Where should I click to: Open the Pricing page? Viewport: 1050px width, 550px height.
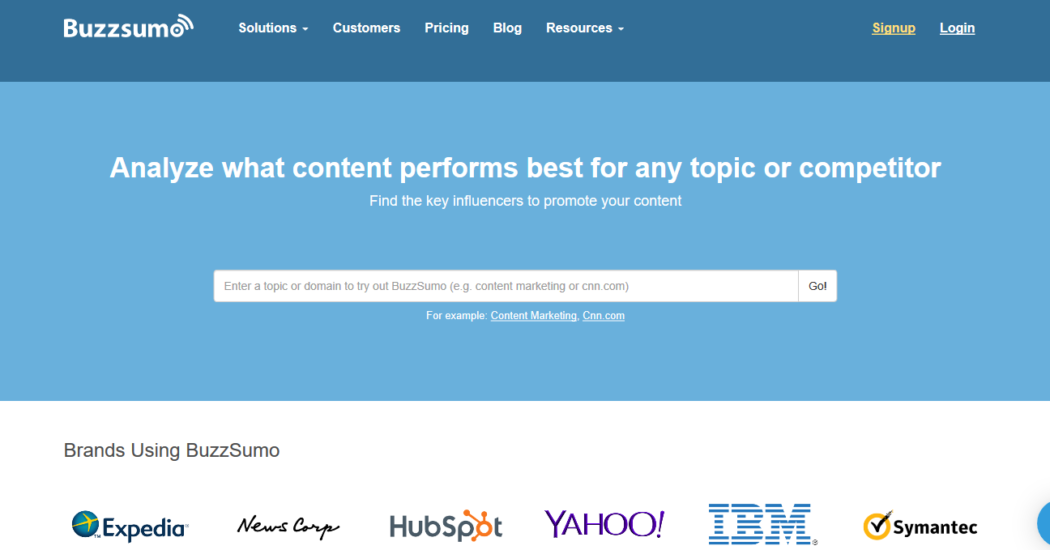click(x=447, y=28)
